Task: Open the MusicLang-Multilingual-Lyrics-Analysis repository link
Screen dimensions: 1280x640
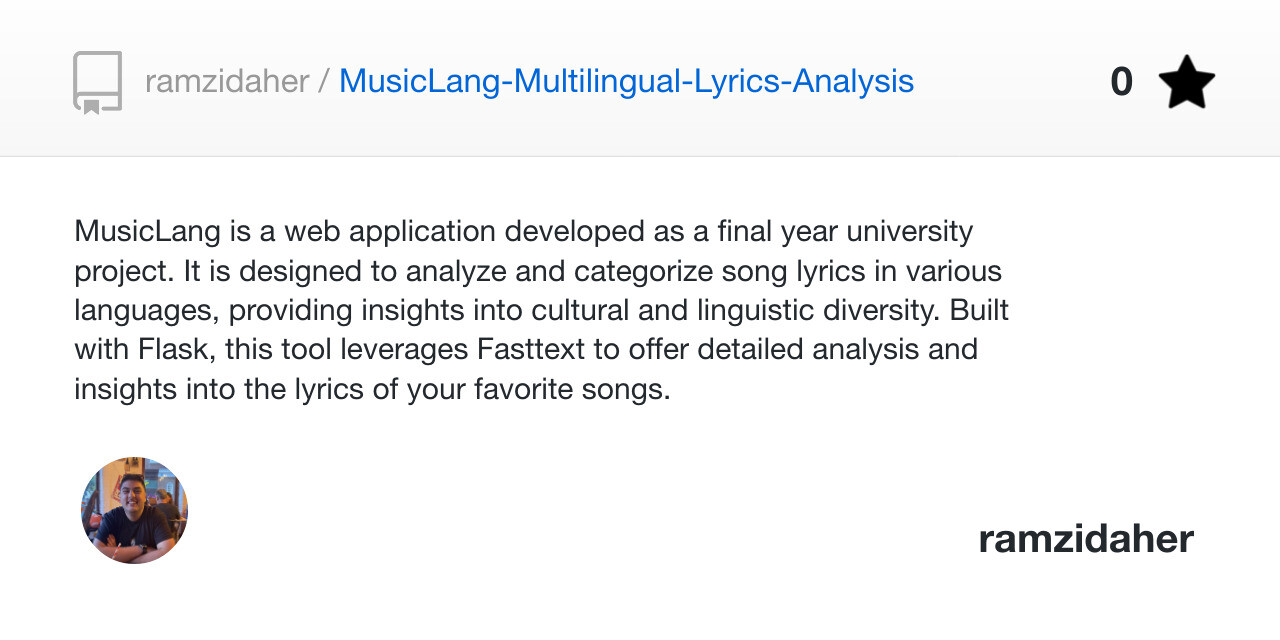Action: point(626,81)
